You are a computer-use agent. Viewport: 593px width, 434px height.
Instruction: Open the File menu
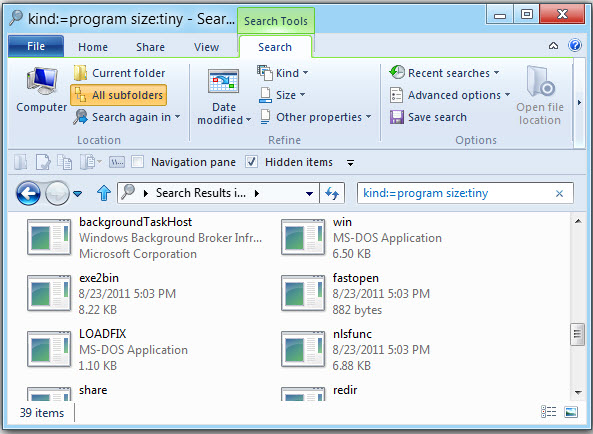[36, 46]
